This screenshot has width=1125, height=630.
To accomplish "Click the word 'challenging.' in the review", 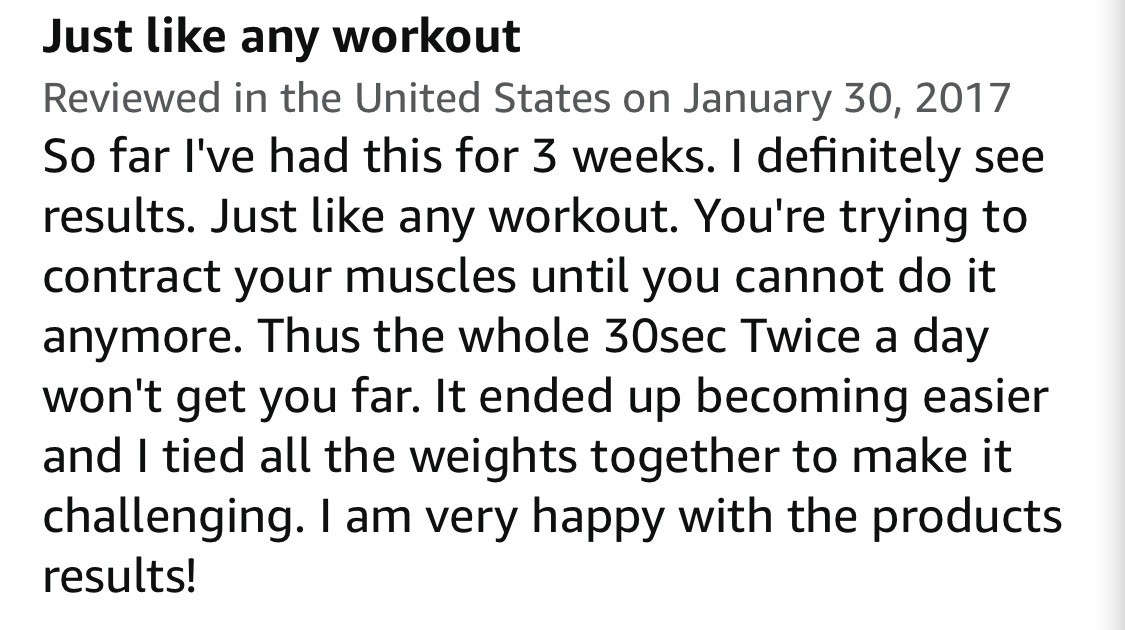I will [169, 517].
